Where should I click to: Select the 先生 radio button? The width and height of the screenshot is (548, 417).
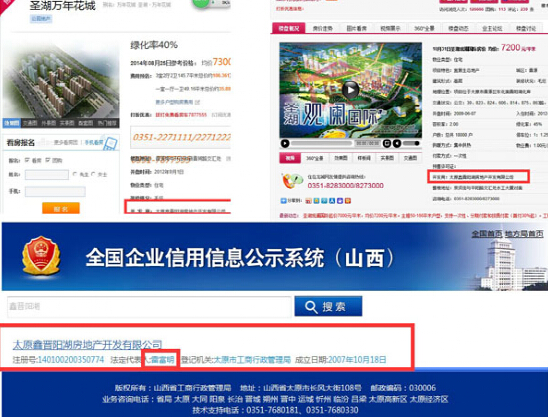[75, 174]
